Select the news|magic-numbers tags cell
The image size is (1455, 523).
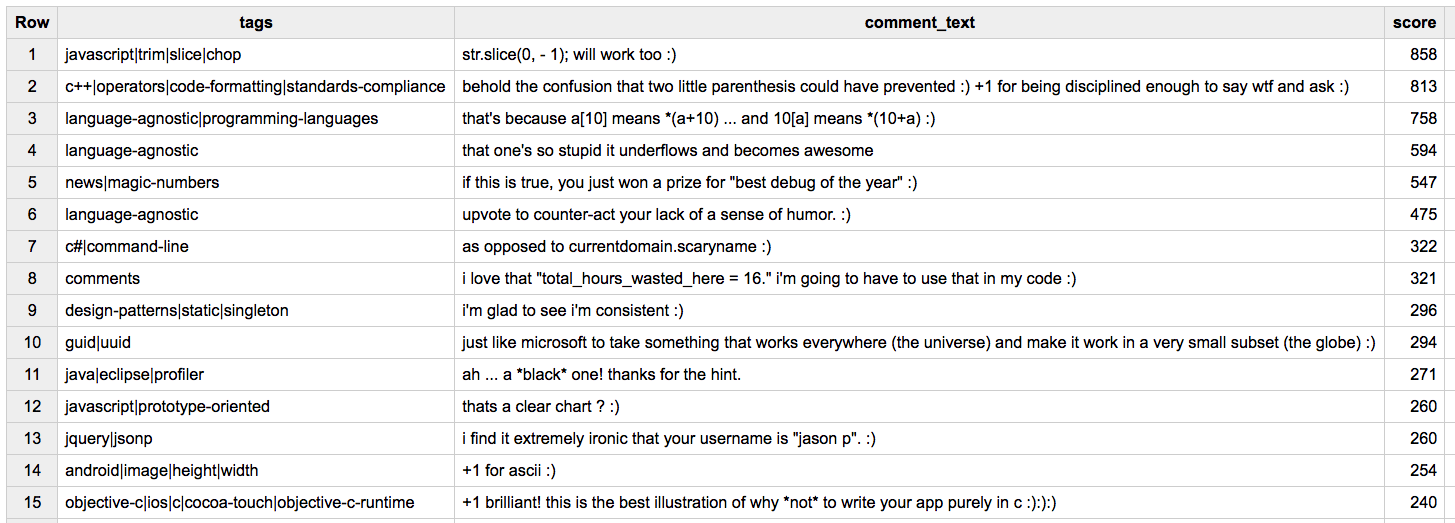142,183
